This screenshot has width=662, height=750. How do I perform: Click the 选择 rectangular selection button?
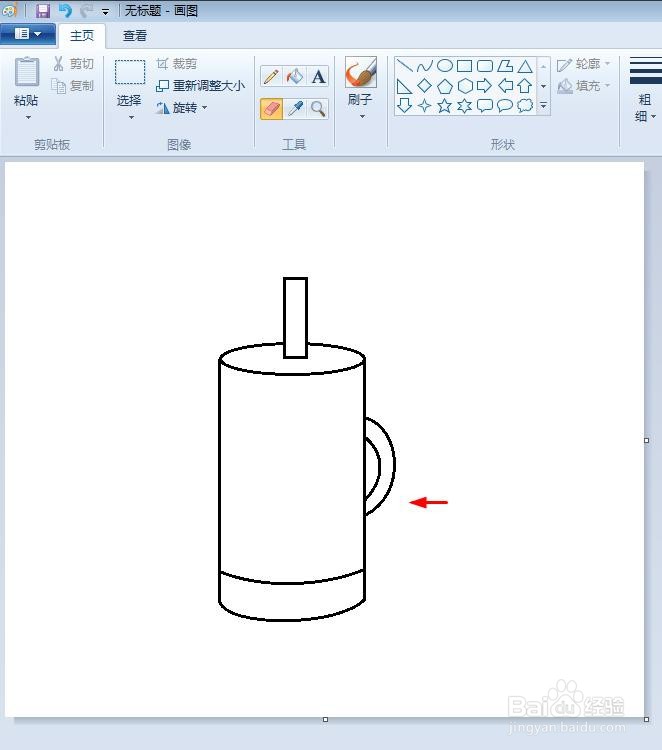(130, 80)
